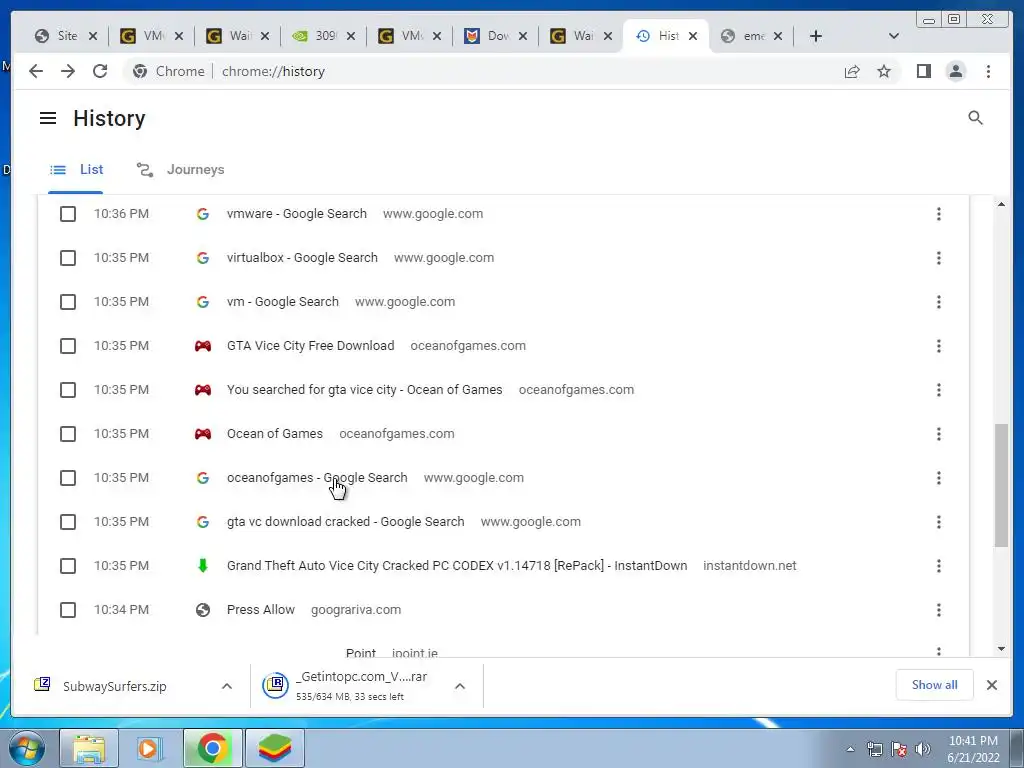The image size is (1024, 768).
Task: Show hidden system tray icons
Action: coord(850,749)
